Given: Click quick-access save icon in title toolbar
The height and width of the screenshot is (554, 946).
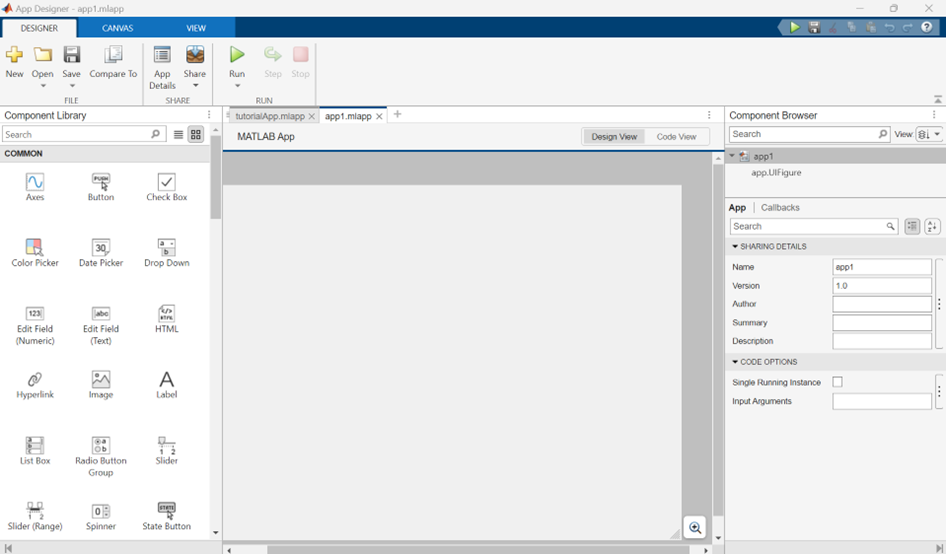Looking at the screenshot, I should (x=814, y=27).
